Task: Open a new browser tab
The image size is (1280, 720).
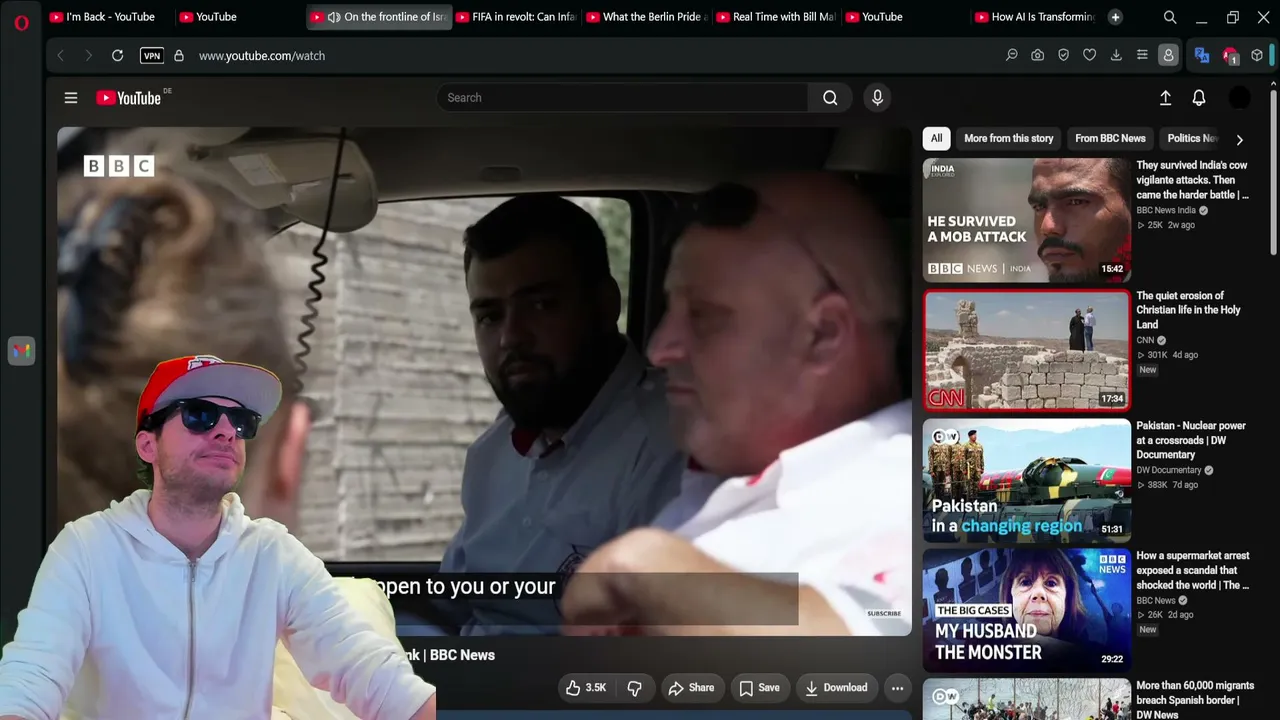Action: 1115,17
